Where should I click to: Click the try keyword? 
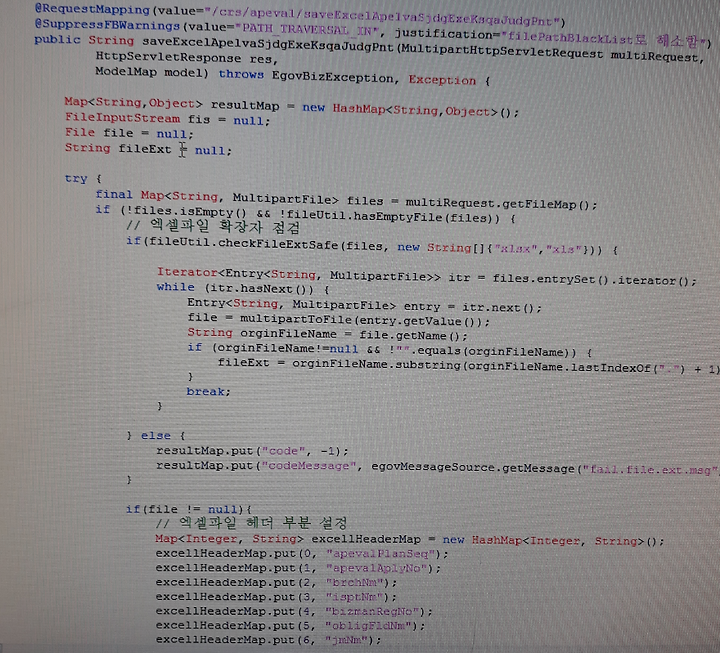coord(76,178)
